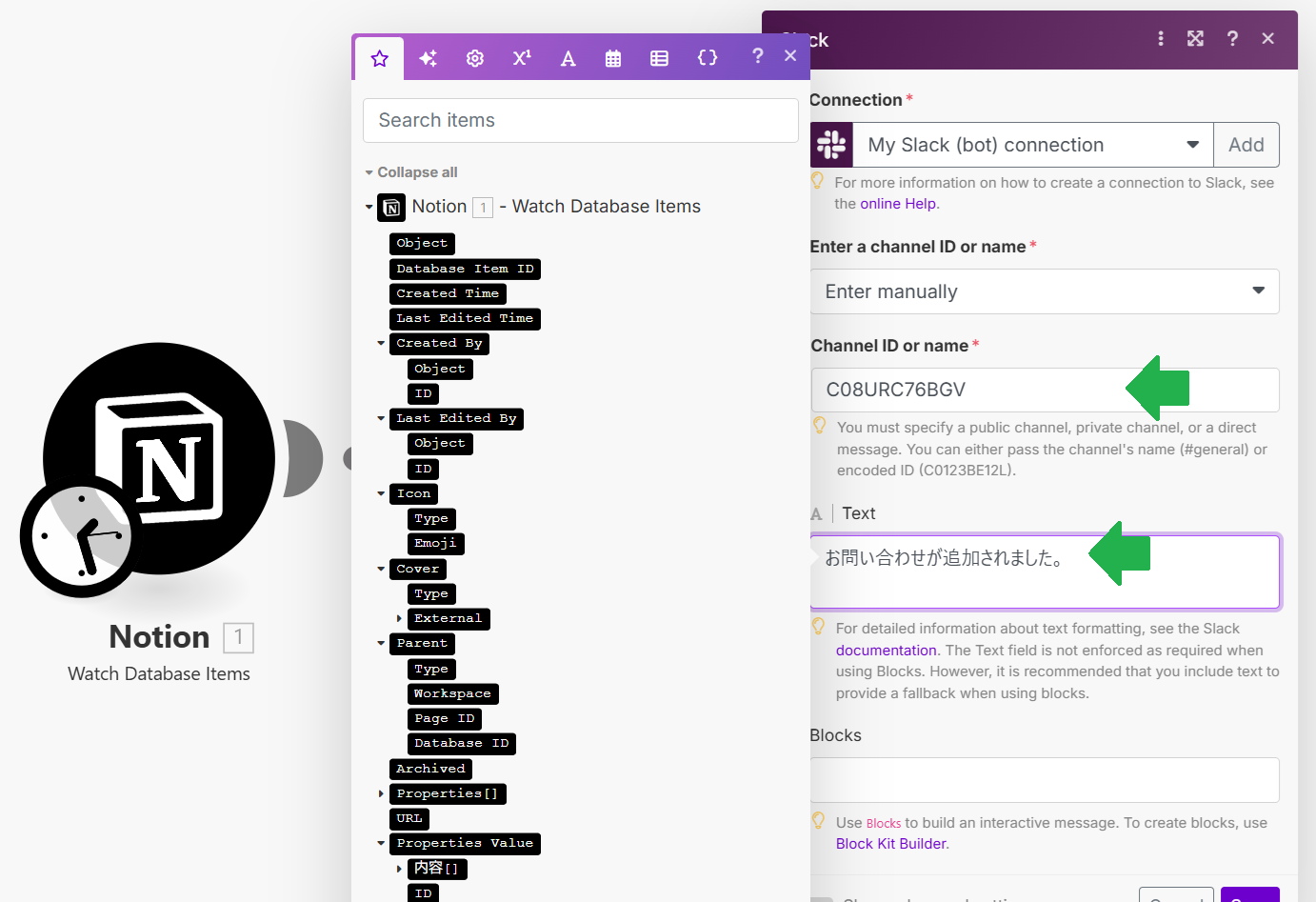Expand the Slack module panel fullscreen
Image resolution: width=1316 pixels, height=902 pixels.
(1195, 38)
